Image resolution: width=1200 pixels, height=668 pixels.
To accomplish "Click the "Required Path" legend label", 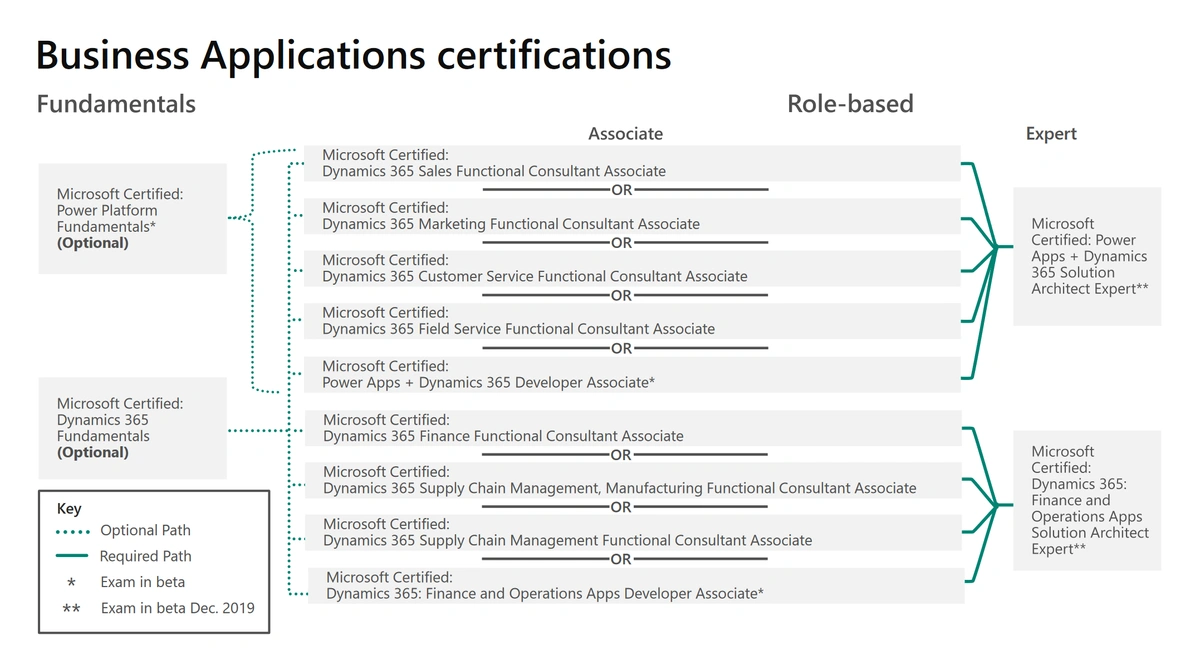I will pos(145,556).
